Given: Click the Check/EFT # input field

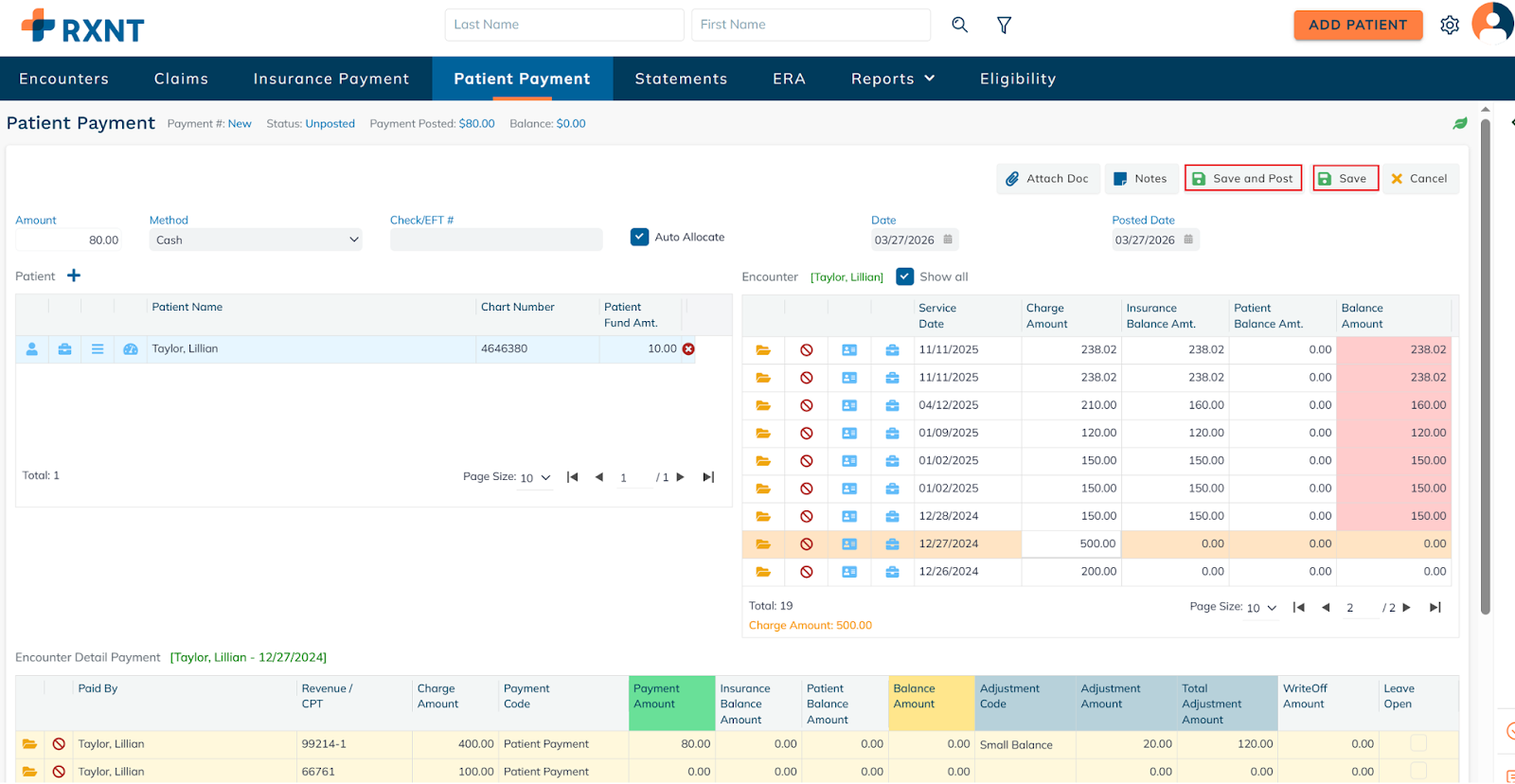Looking at the screenshot, I should pyautogui.click(x=496, y=241).
